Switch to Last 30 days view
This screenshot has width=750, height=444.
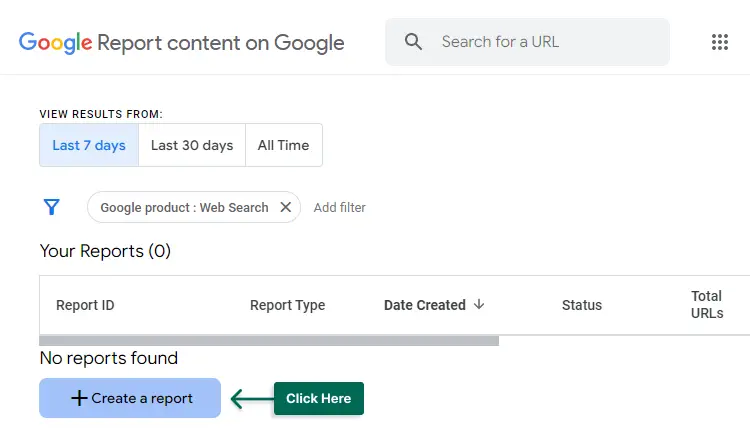point(192,145)
